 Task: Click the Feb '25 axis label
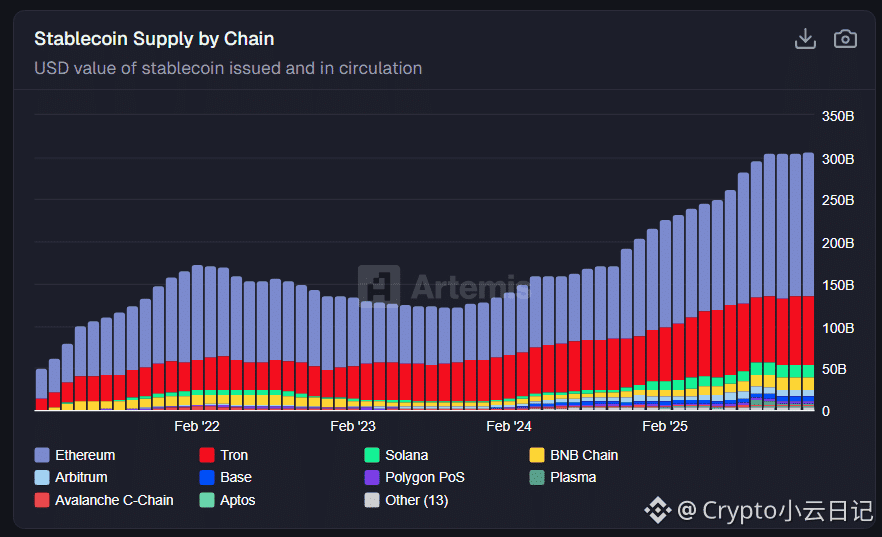pyautogui.click(x=665, y=426)
